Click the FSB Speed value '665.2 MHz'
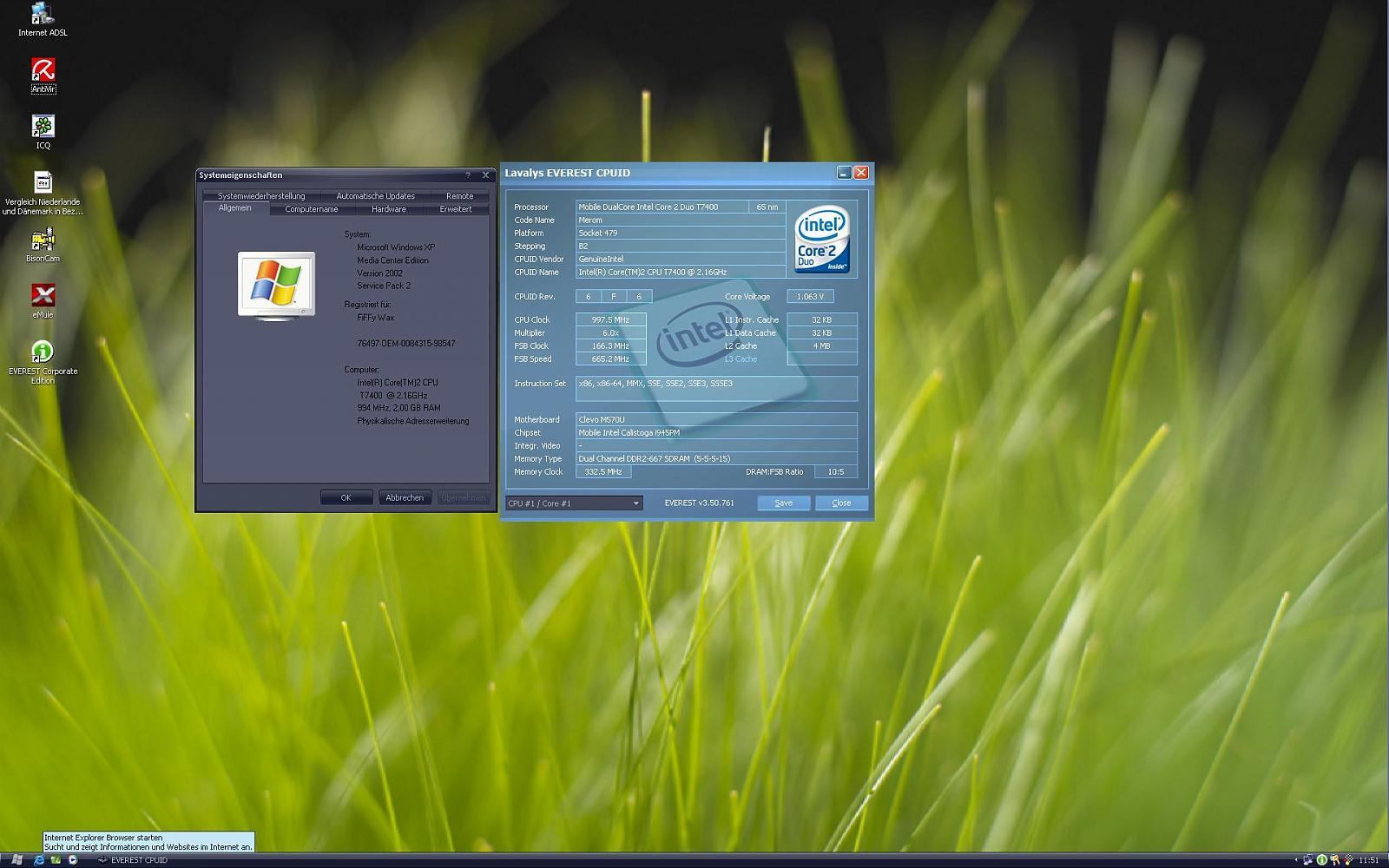The width and height of the screenshot is (1389, 868). pyautogui.click(x=610, y=358)
